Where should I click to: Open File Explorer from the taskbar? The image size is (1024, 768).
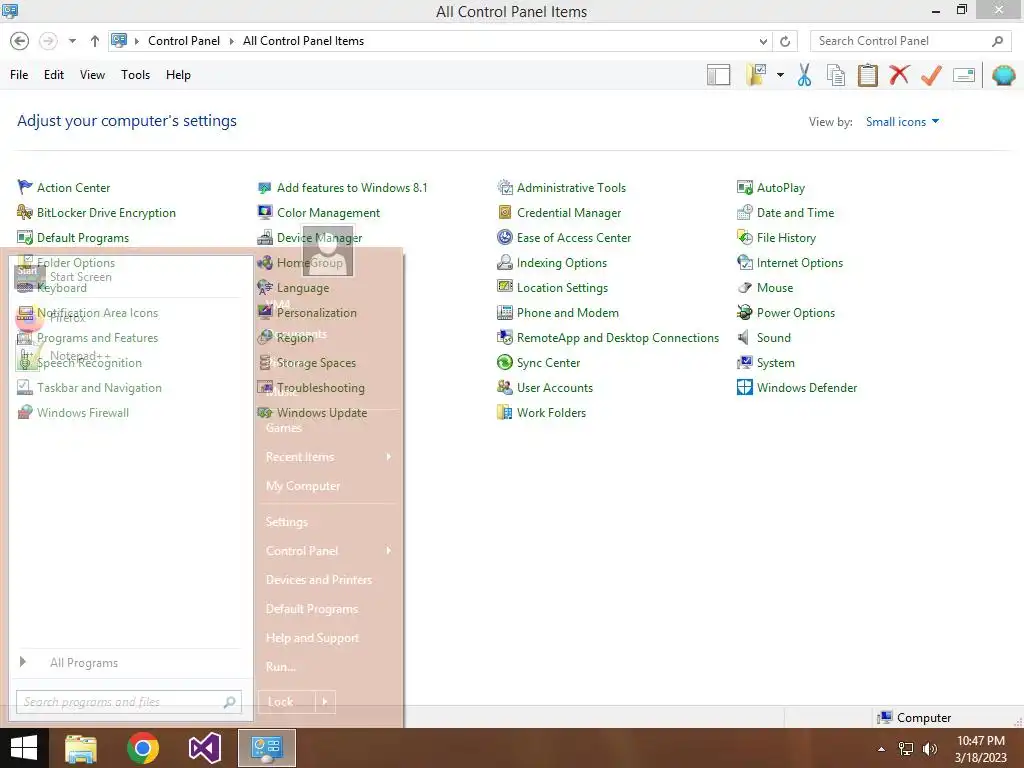[x=81, y=748]
